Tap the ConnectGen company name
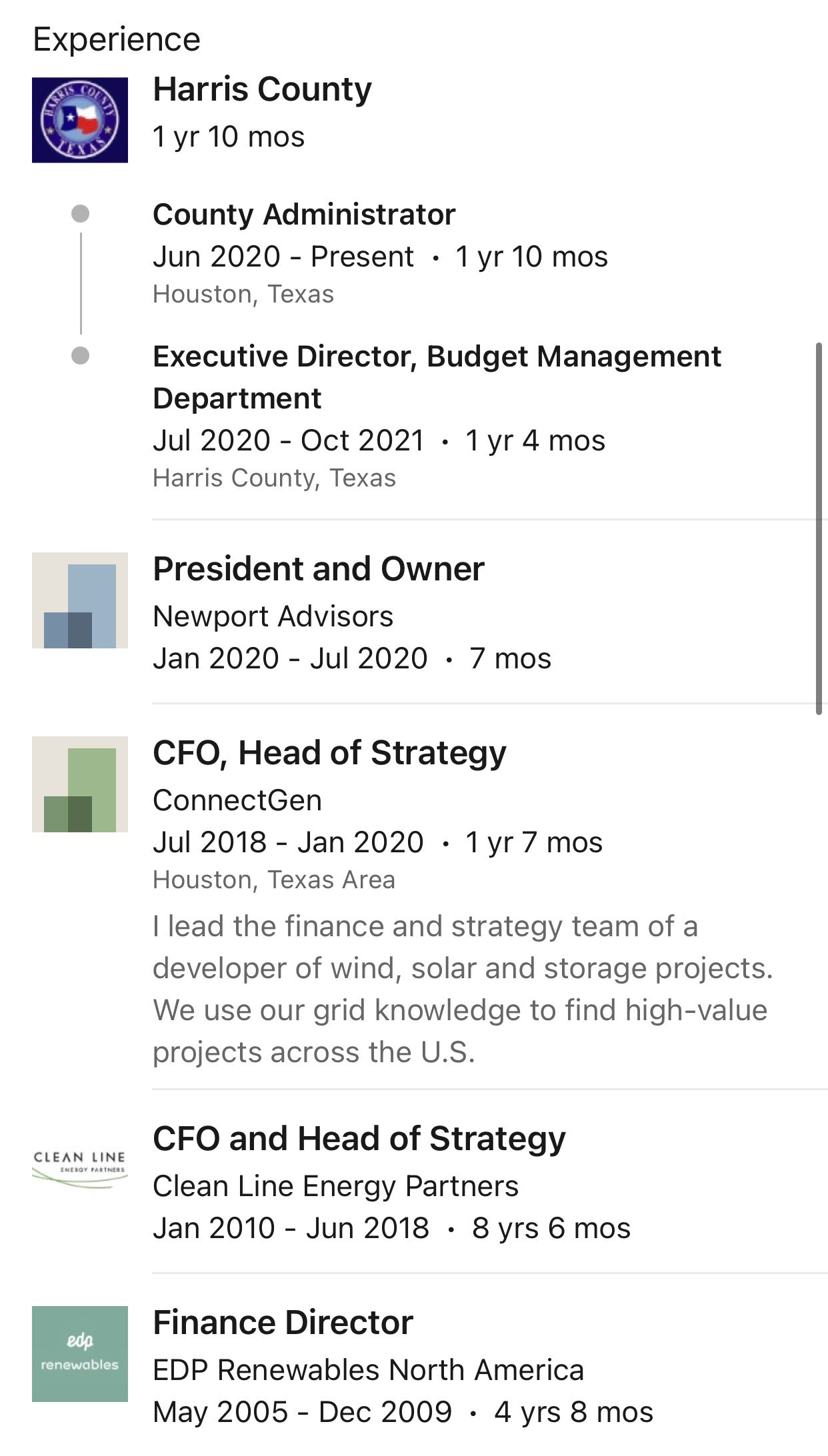Screen dimensions: 828x1456 (x=237, y=800)
